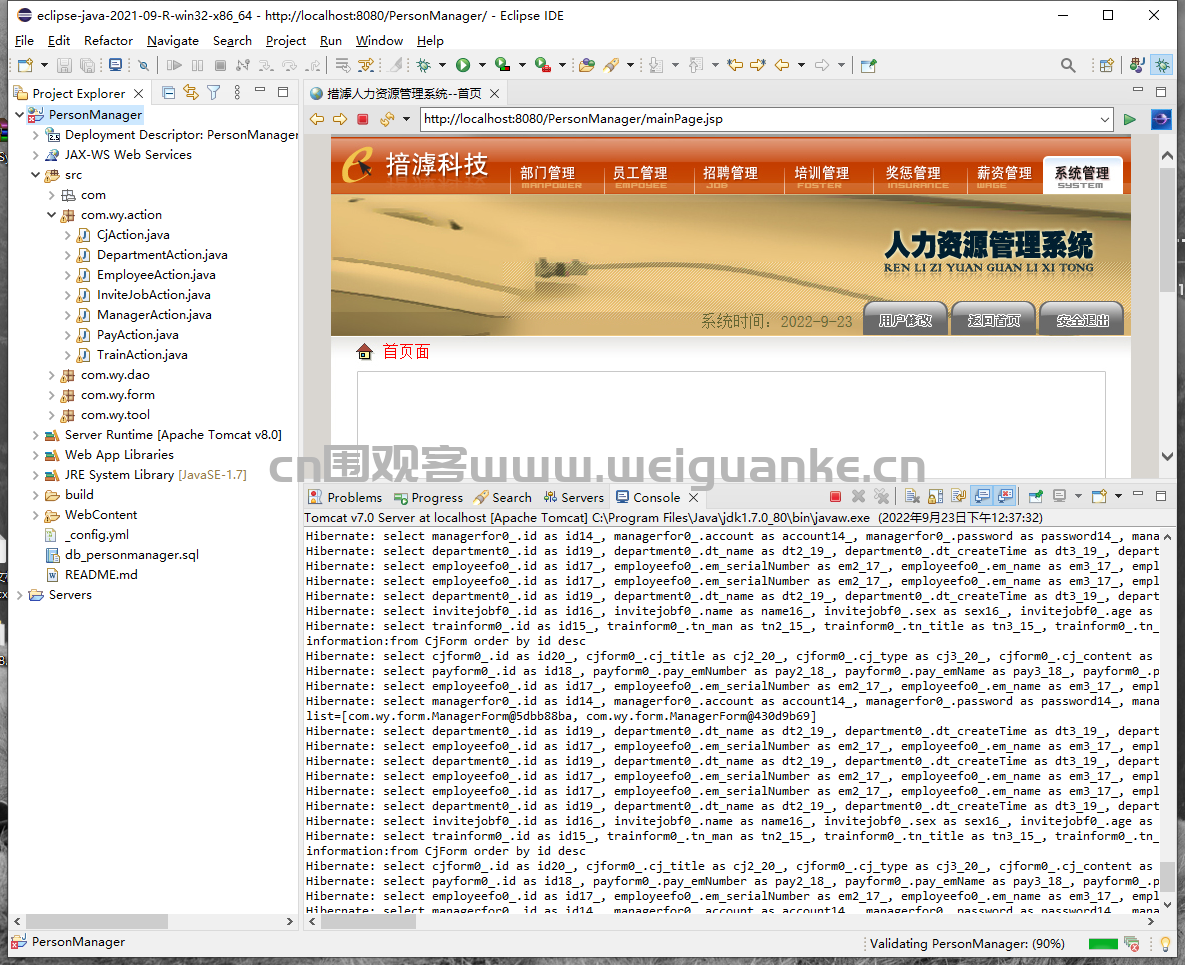
Task: Switch to the Servers tab
Action: 574,497
